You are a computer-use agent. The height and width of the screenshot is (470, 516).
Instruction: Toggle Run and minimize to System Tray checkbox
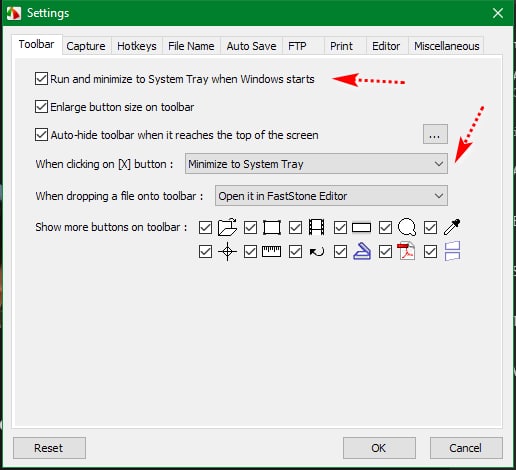click(x=41, y=79)
